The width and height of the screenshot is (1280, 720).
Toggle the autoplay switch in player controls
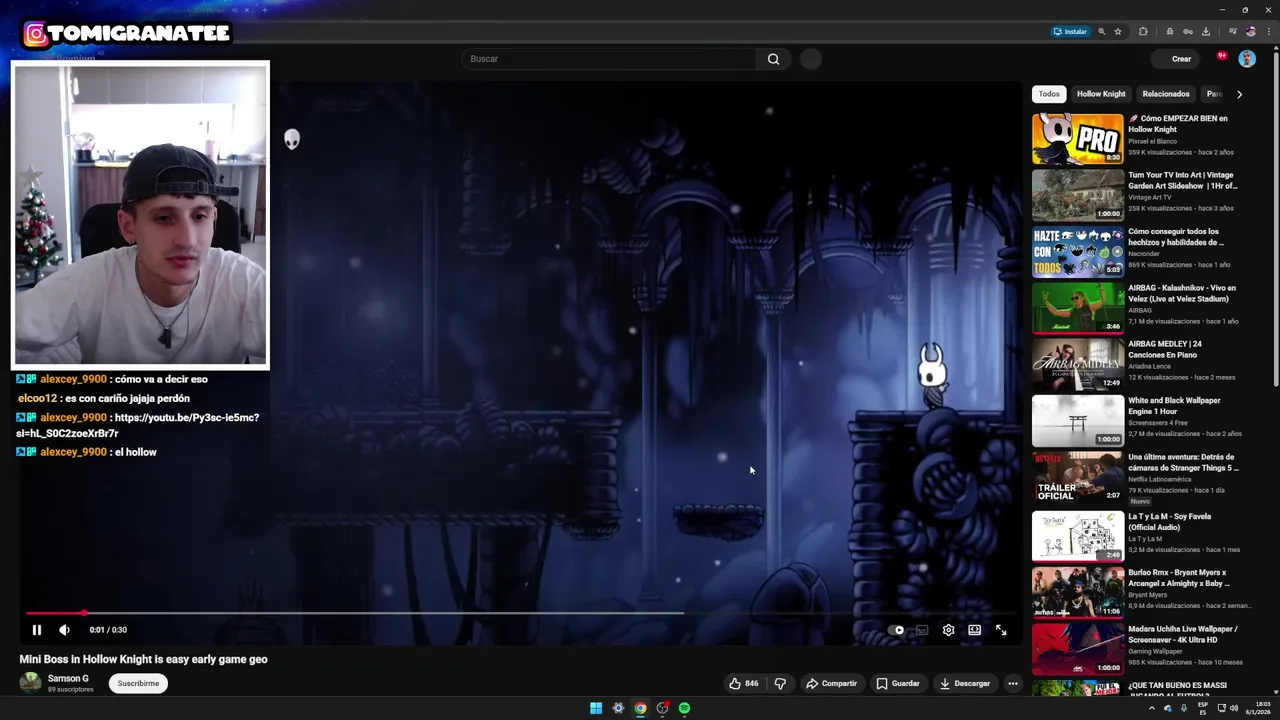pyautogui.click(x=896, y=630)
